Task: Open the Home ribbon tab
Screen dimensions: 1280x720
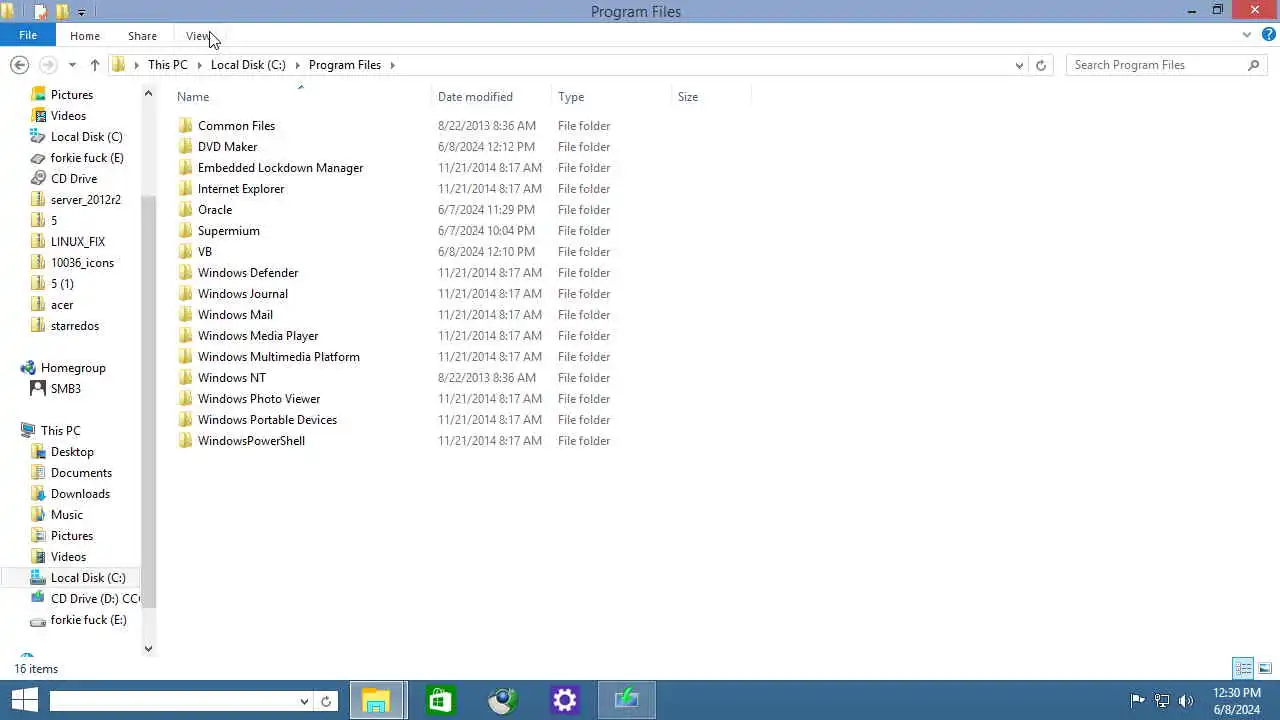Action: tap(85, 36)
